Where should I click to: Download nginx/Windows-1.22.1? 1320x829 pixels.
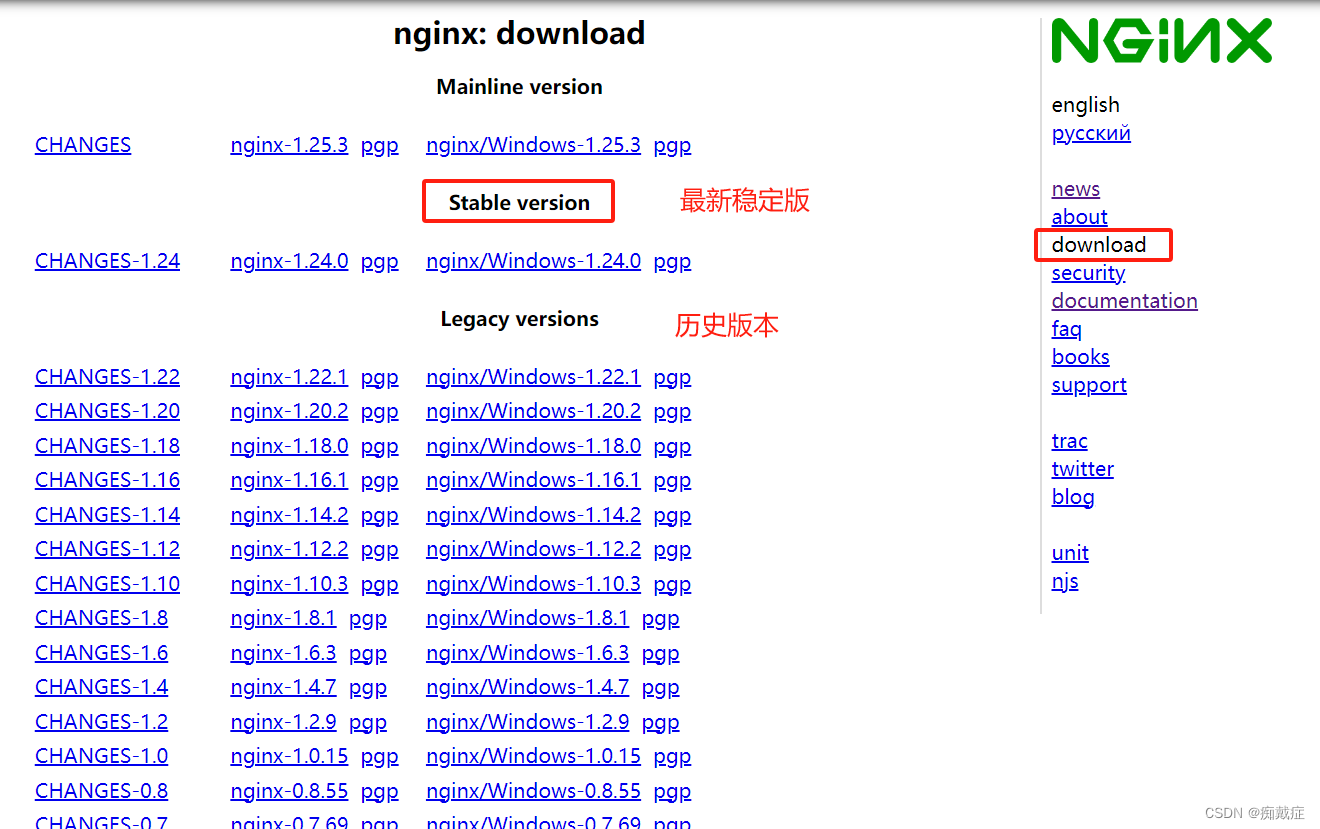click(x=533, y=377)
